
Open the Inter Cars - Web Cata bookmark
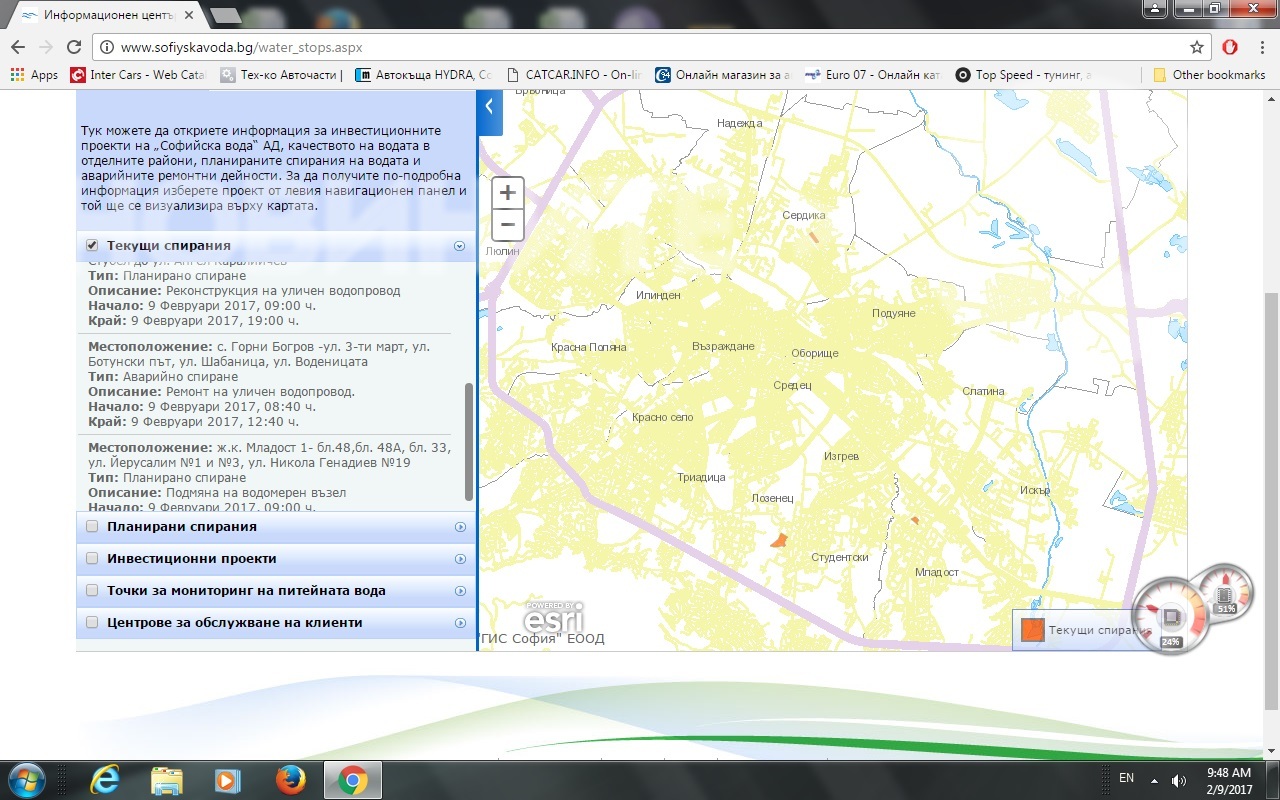tap(137, 75)
